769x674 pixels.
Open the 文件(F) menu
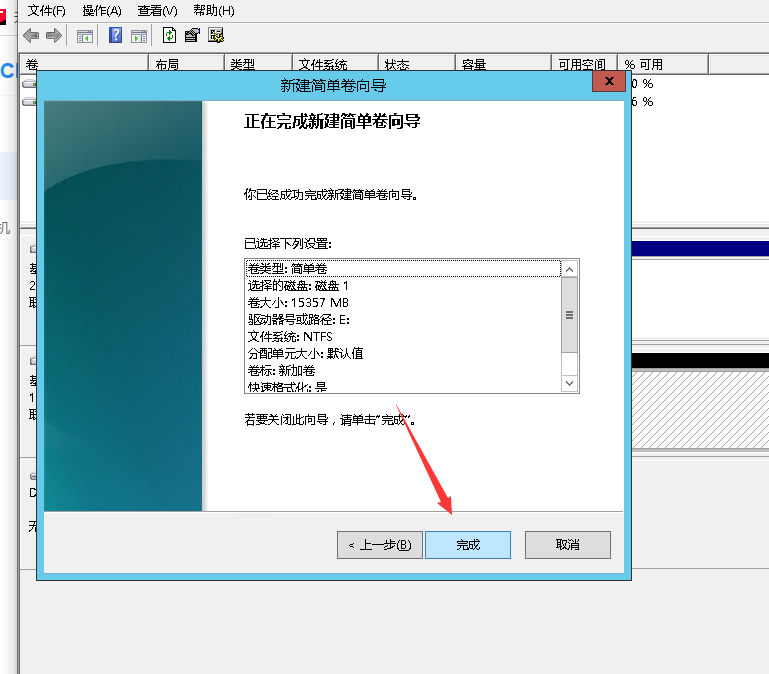coord(47,10)
